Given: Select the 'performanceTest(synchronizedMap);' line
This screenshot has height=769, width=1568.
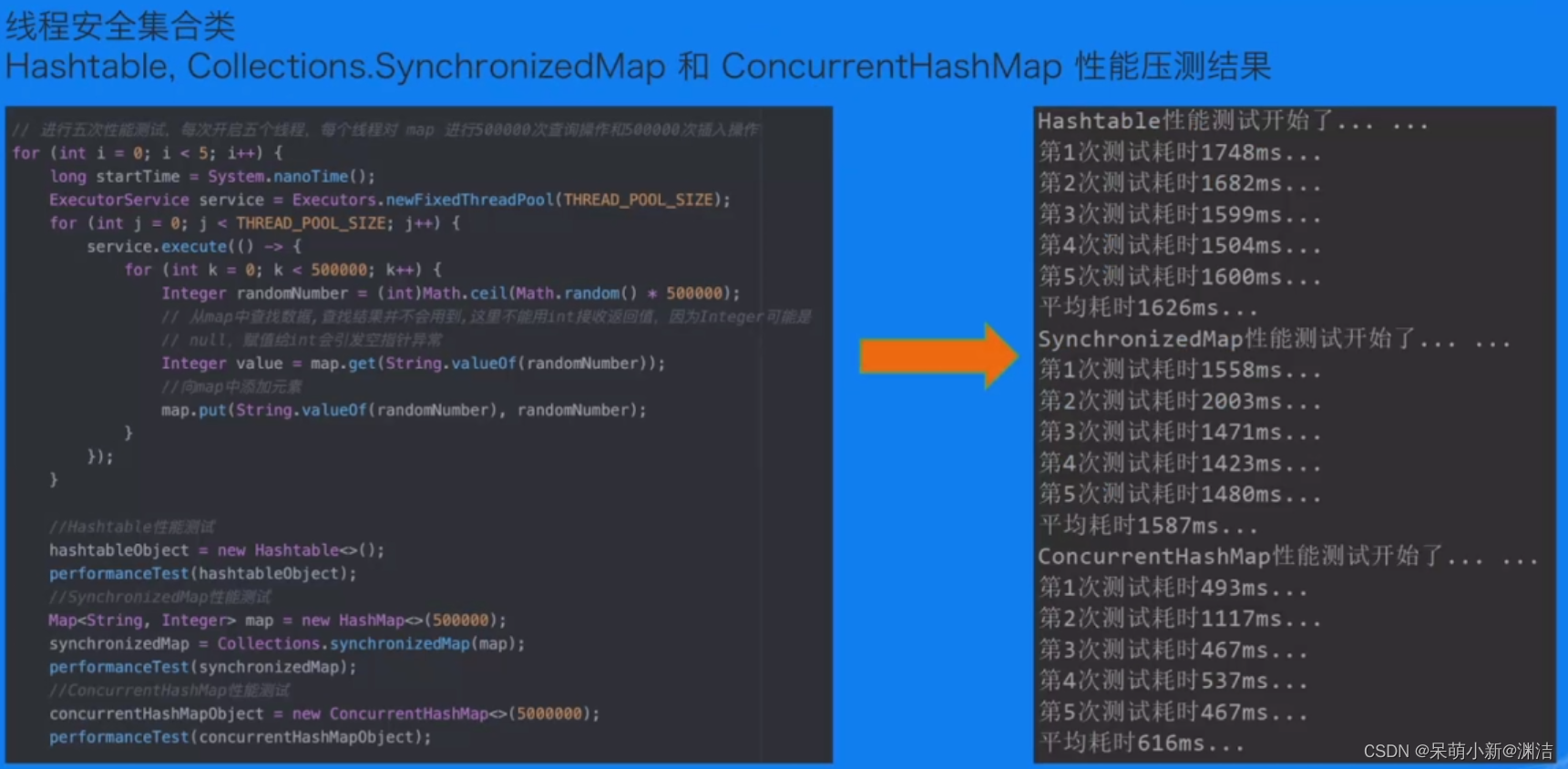Looking at the screenshot, I should click(x=203, y=667).
